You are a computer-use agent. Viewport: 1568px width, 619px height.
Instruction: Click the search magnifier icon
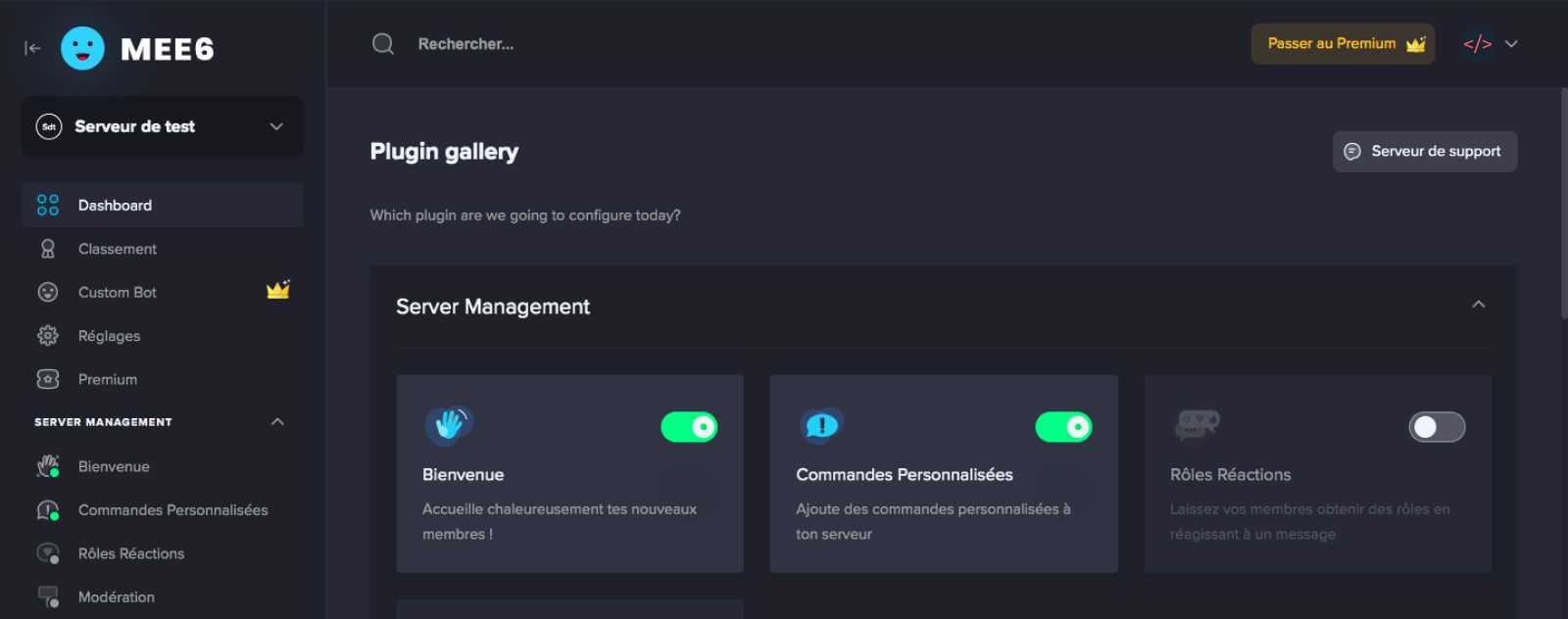click(x=383, y=44)
